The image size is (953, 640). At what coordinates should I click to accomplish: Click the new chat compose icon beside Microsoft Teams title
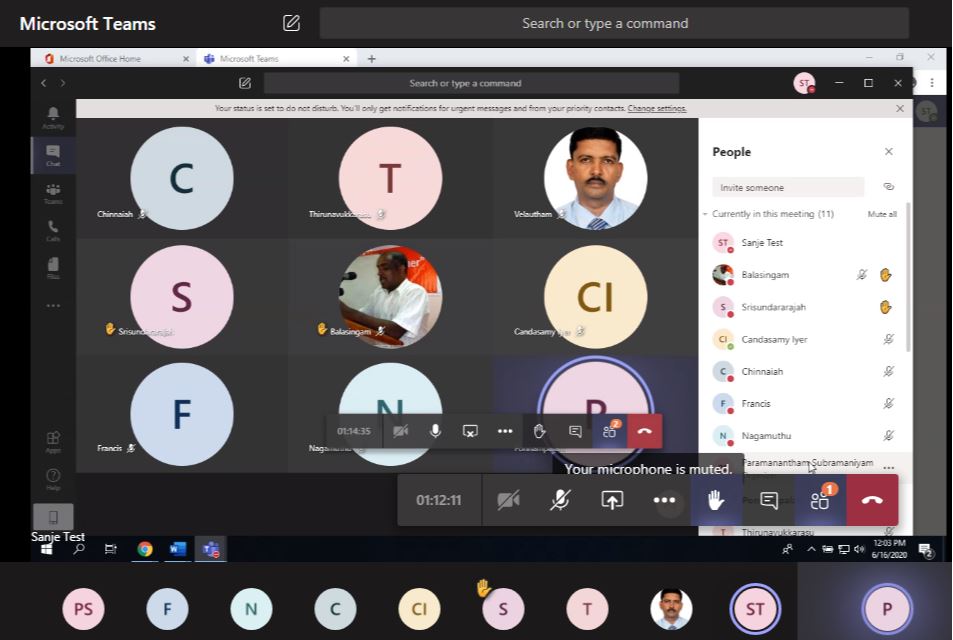[292, 23]
